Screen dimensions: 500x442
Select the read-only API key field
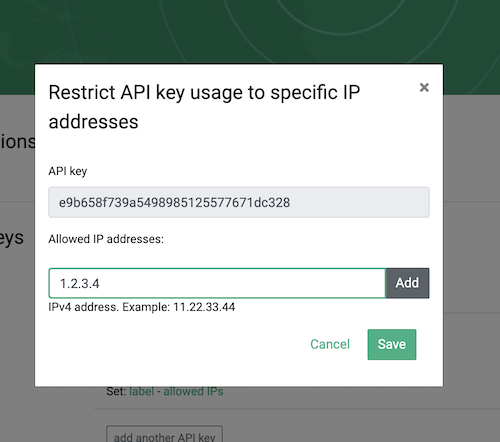pos(239,202)
